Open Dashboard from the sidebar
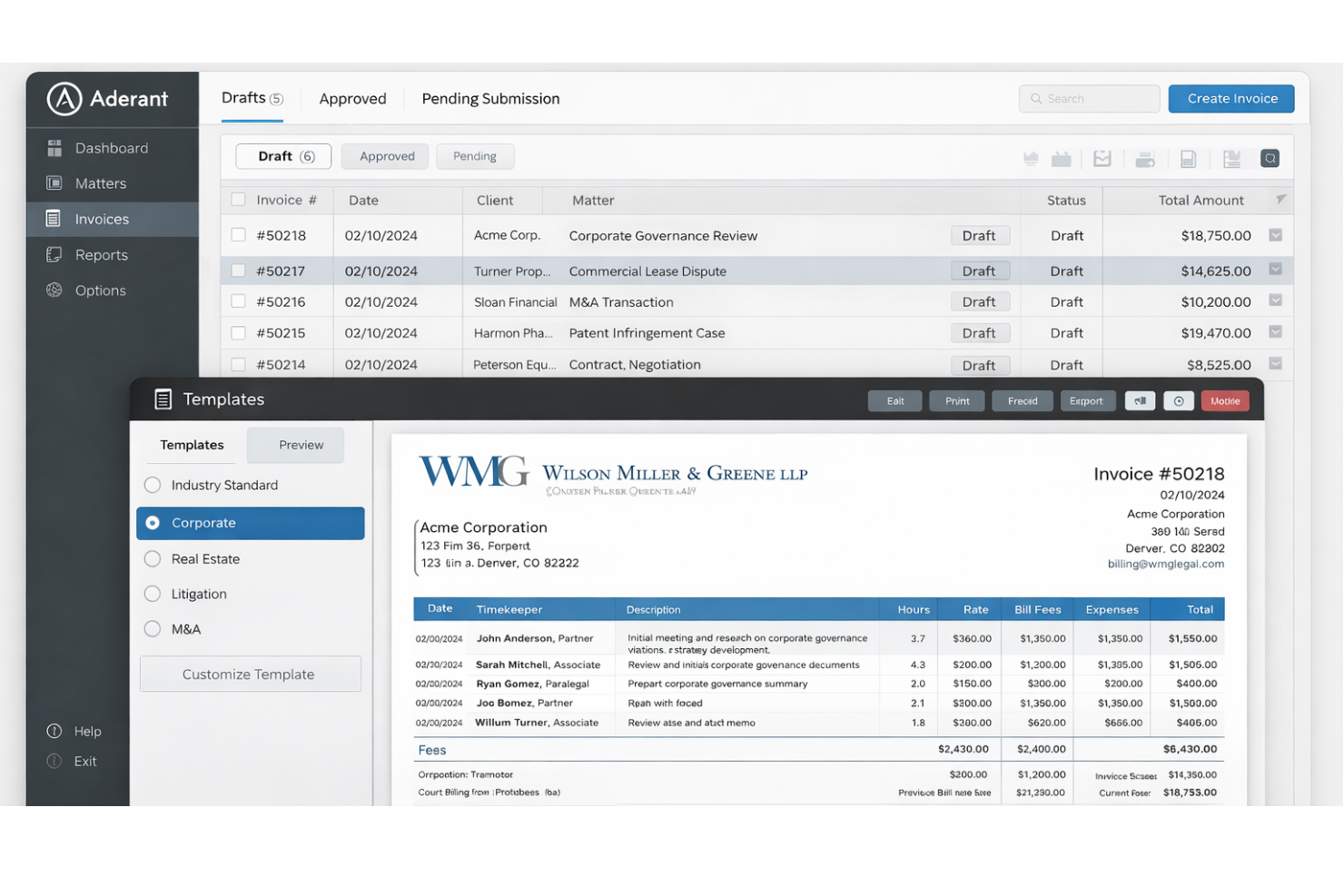Screen dimensions: 1344x896 pos(111,147)
